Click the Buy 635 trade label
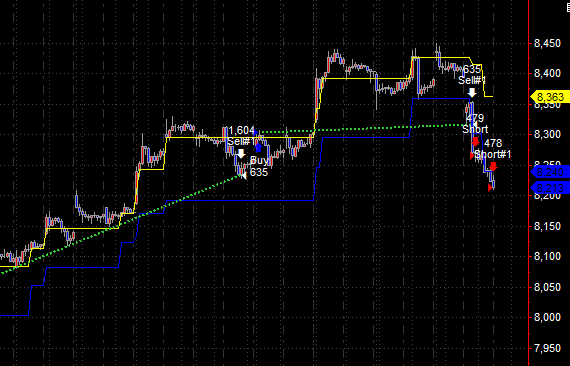 click(259, 166)
